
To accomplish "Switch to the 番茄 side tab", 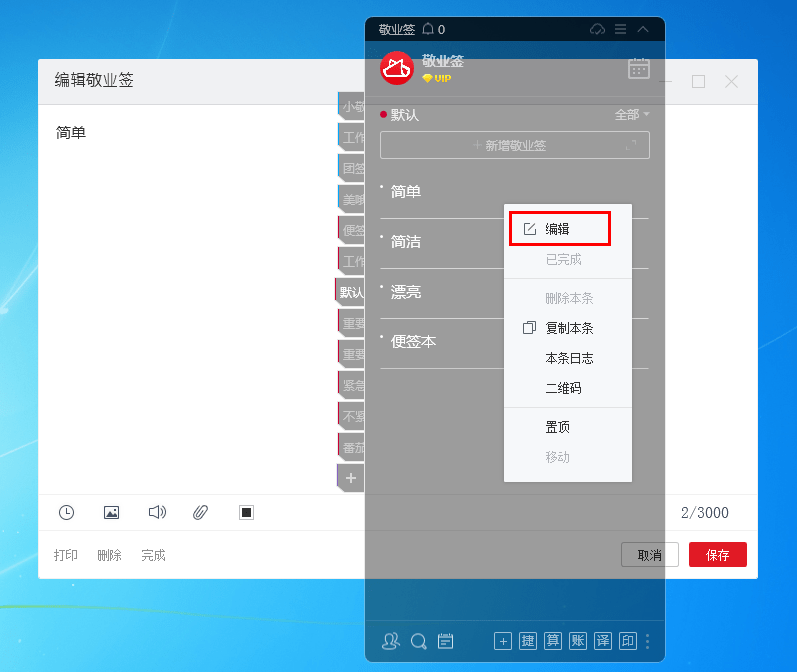I will (352, 447).
